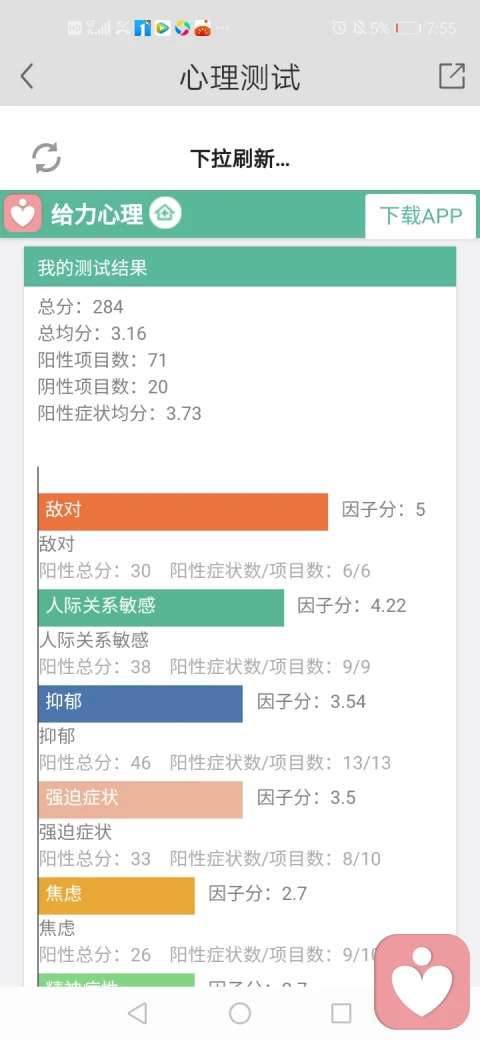Tap the circular refresh icon
The width and height of the screenshot is (480, 1040).
46,158
